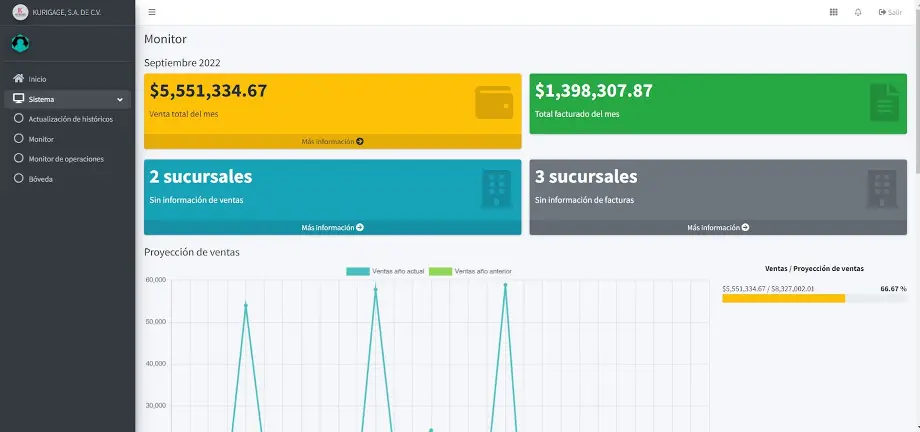Click the wallet icon on yellow card
Viewport: 920px width, 432px height.
pyautogui.click(x=494, y=103)
